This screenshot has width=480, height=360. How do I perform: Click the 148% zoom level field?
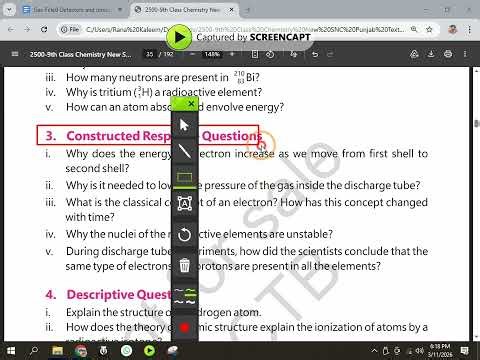[x=212, y=54]
